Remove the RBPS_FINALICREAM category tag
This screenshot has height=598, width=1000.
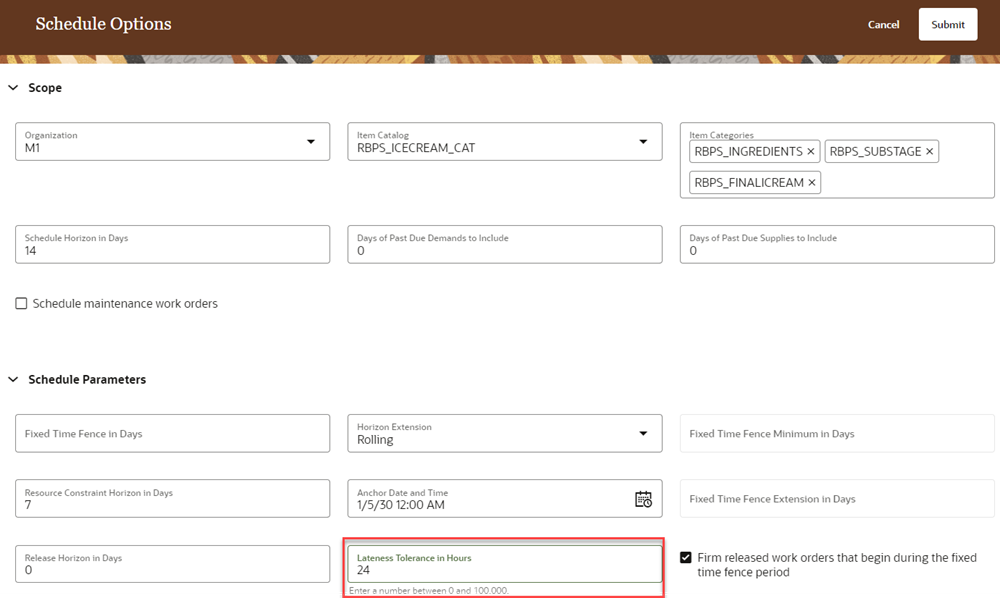812,183
